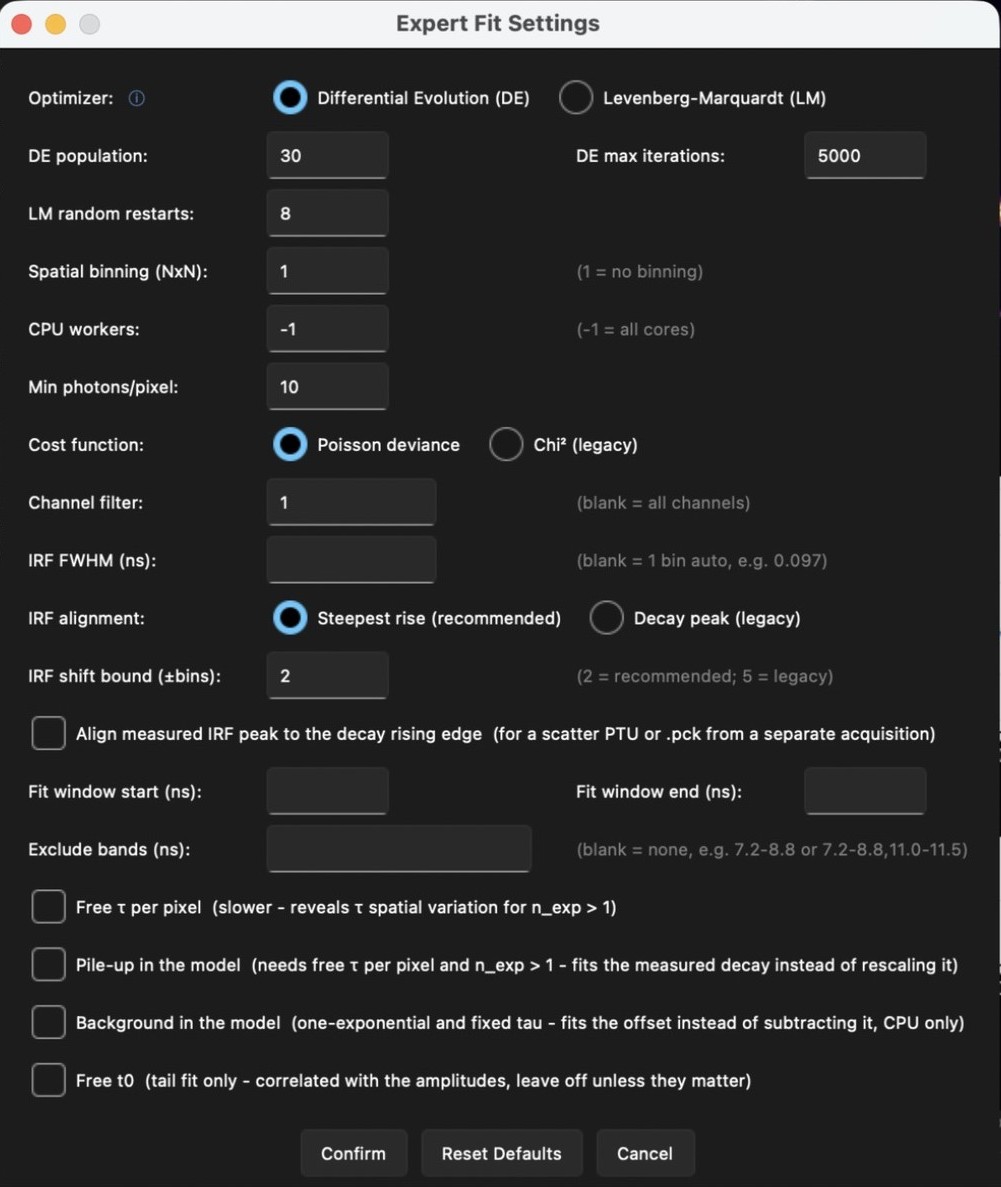Click the Exclude bands example hint text
1001x1187 pixels.
772,849
